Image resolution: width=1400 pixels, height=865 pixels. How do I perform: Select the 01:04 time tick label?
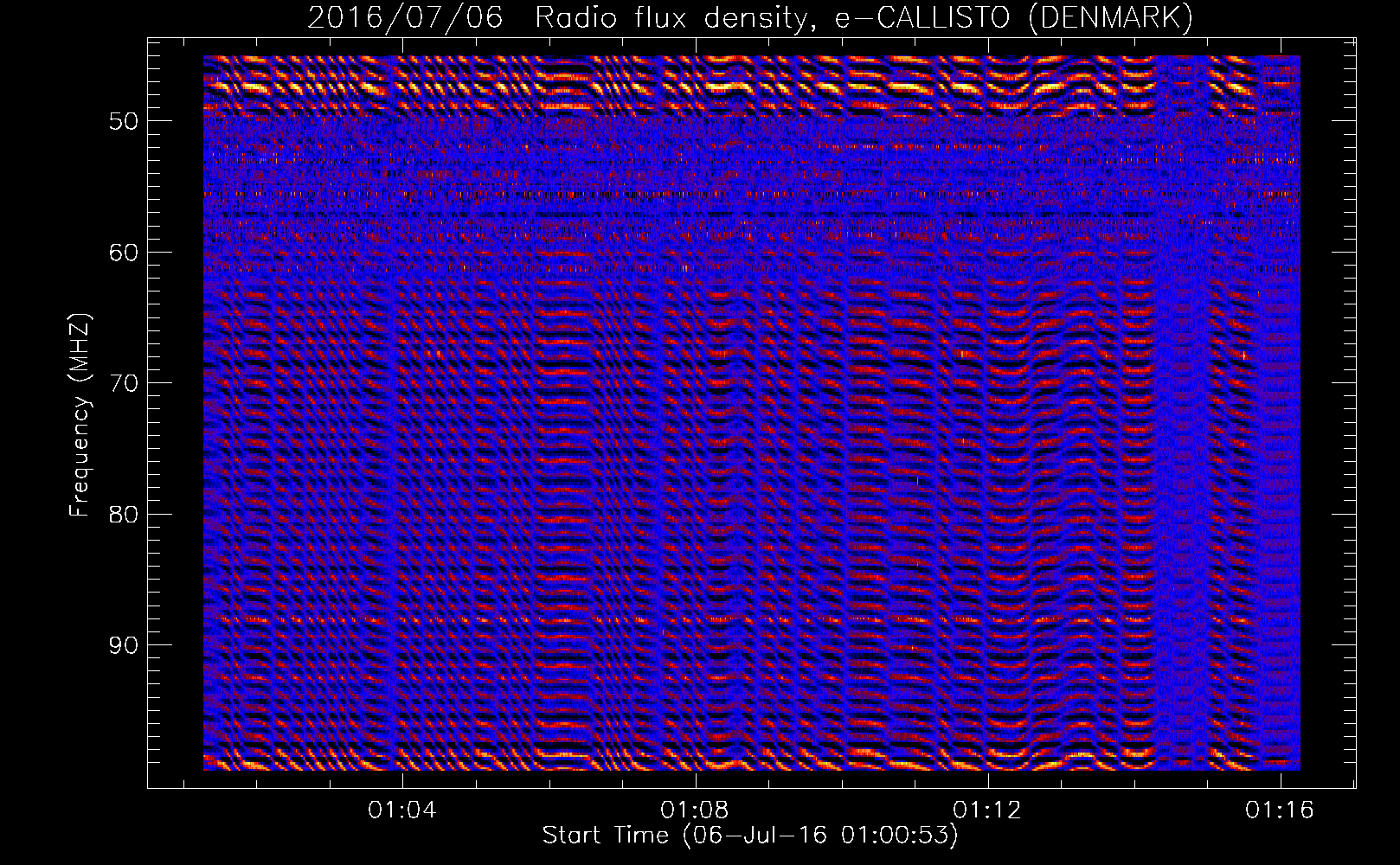pyautogui.click(x=401, y=811)
